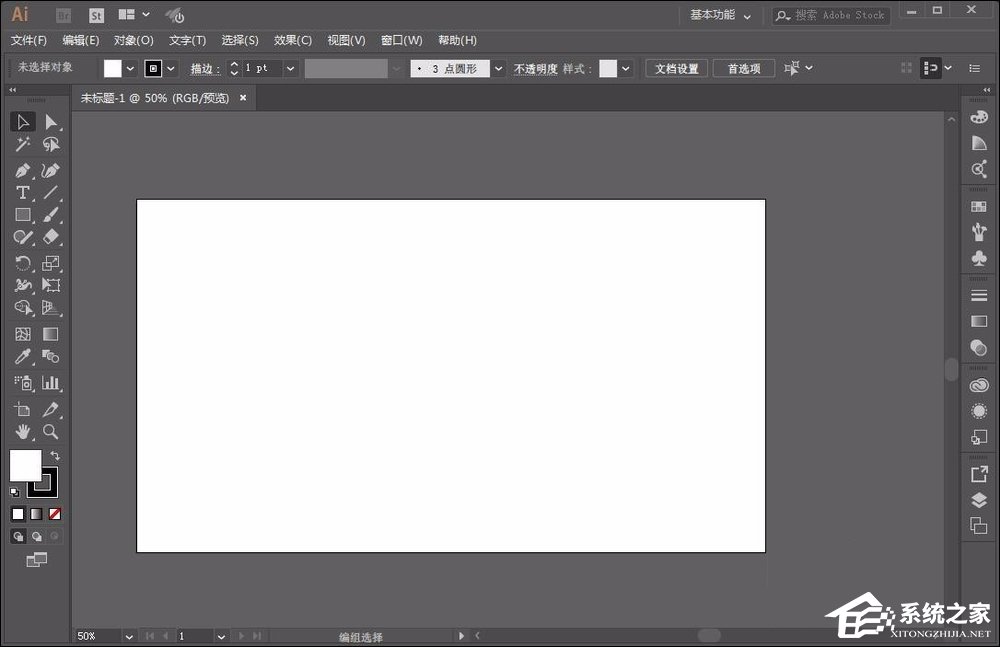The image size is (1000, 647).
Task: Open the 对象(O) menu
Action: [x=134, y=40]
